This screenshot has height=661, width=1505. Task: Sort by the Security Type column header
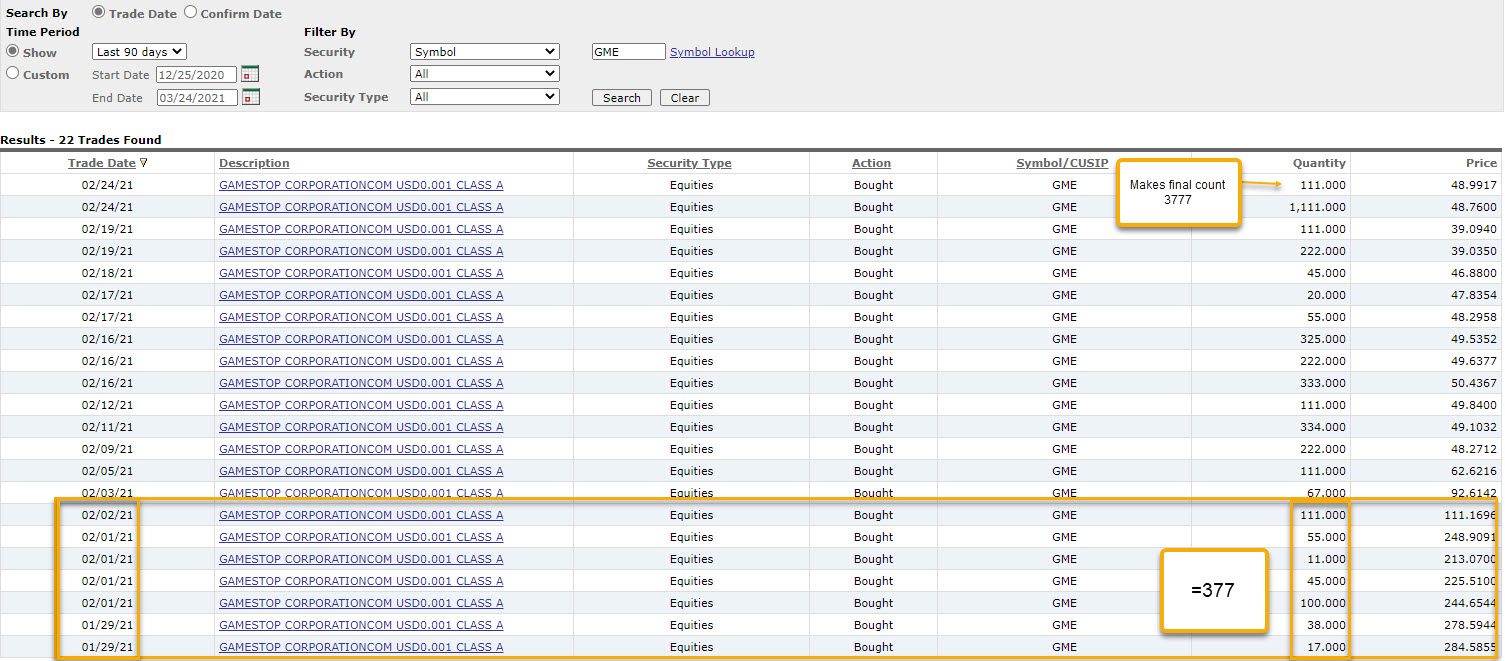pos(689,163)
